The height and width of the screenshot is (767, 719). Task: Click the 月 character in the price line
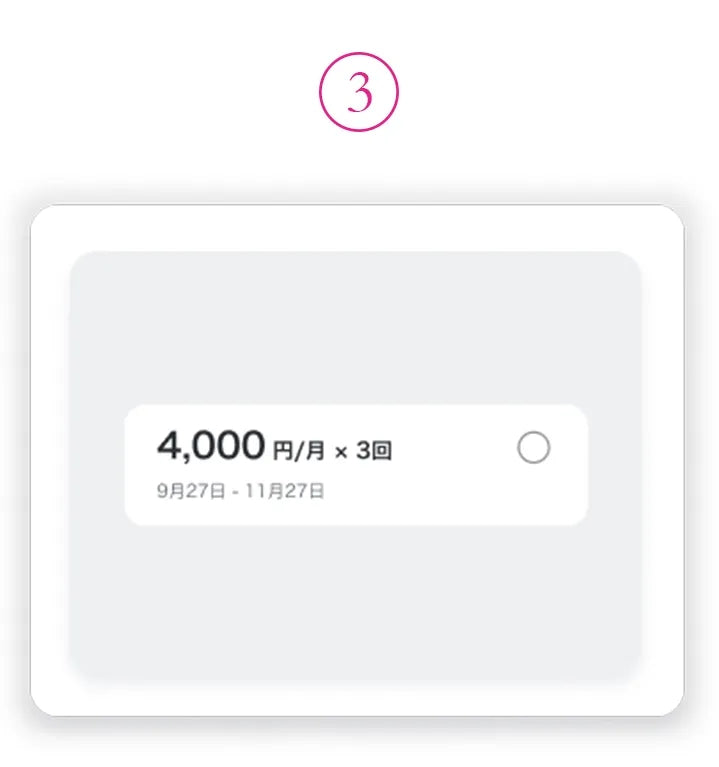(x=315, y=452)
